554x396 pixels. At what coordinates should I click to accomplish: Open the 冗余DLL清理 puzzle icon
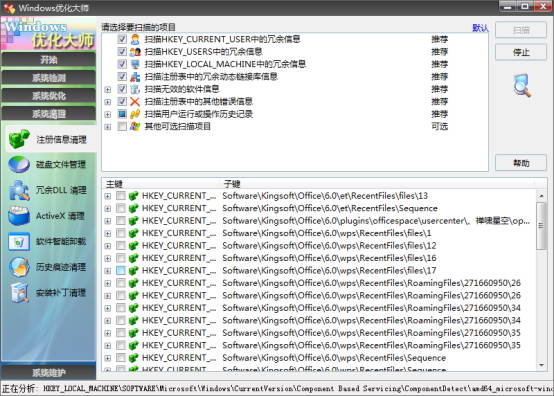pos(19,190)
